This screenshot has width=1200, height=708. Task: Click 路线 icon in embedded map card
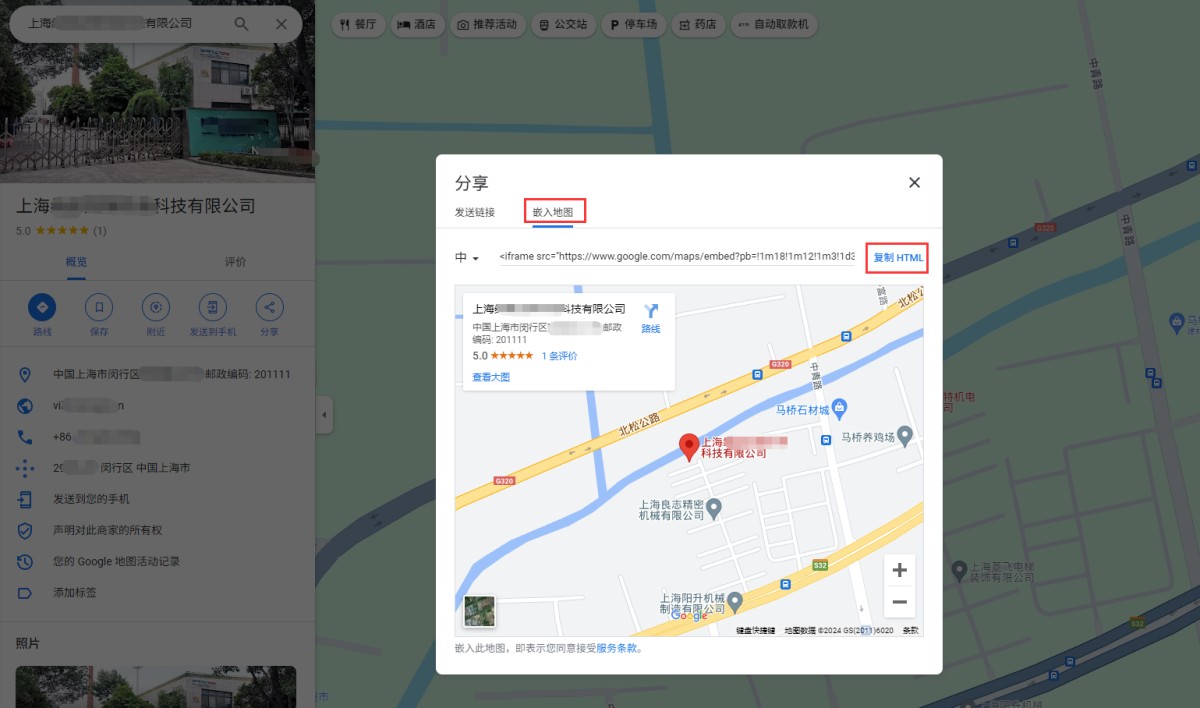click(x=651, y=312)
